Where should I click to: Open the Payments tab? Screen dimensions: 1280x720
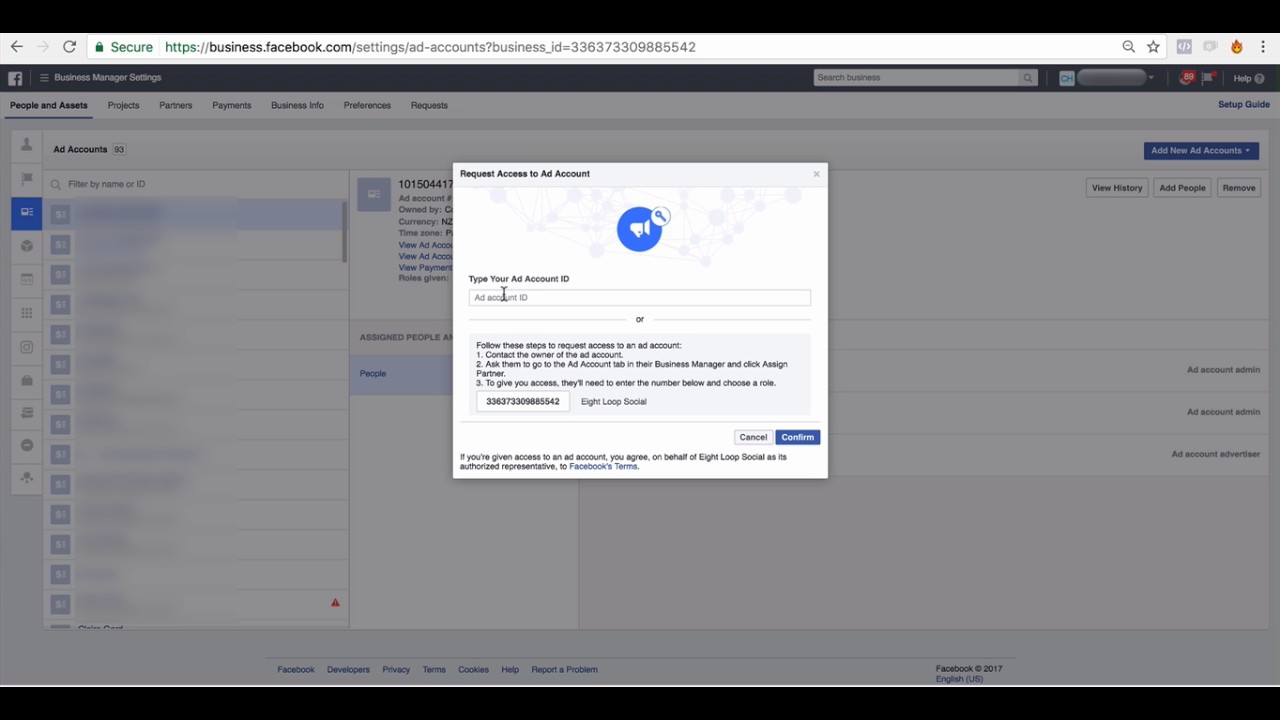[231, 105]
